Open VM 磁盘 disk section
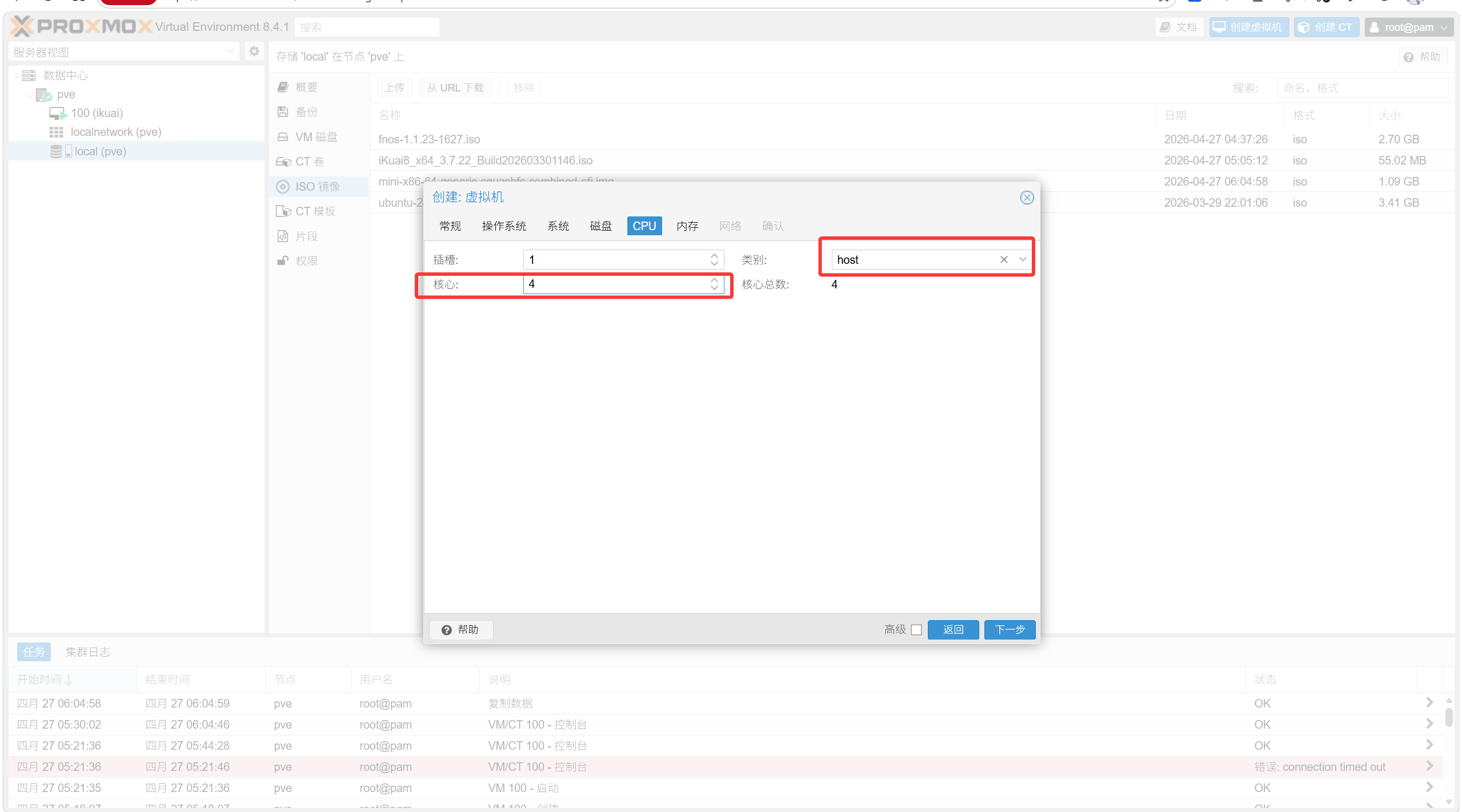 pos(316,137)
